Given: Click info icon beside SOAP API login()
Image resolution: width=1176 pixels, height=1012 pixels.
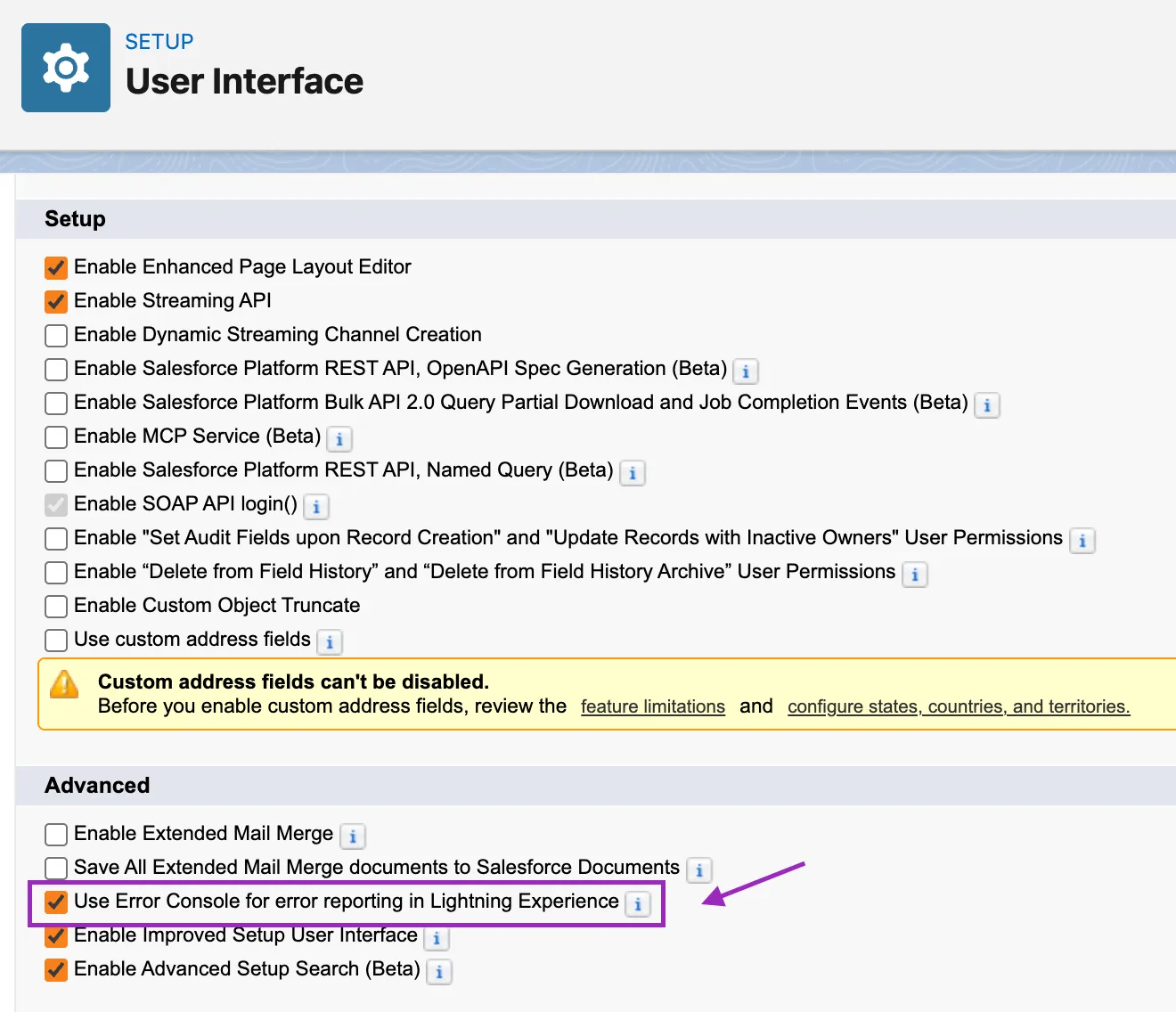Looking at the screenshot, I should (x=316, y=506).
